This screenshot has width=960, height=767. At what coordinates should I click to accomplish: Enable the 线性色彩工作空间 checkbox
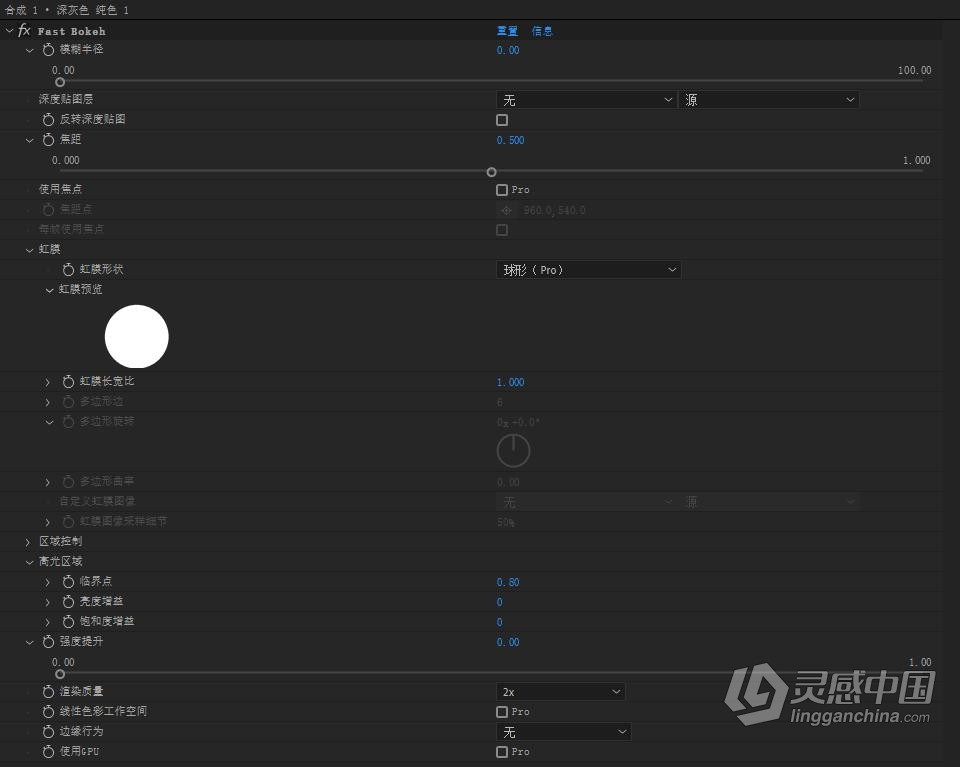tap(502, 711)
